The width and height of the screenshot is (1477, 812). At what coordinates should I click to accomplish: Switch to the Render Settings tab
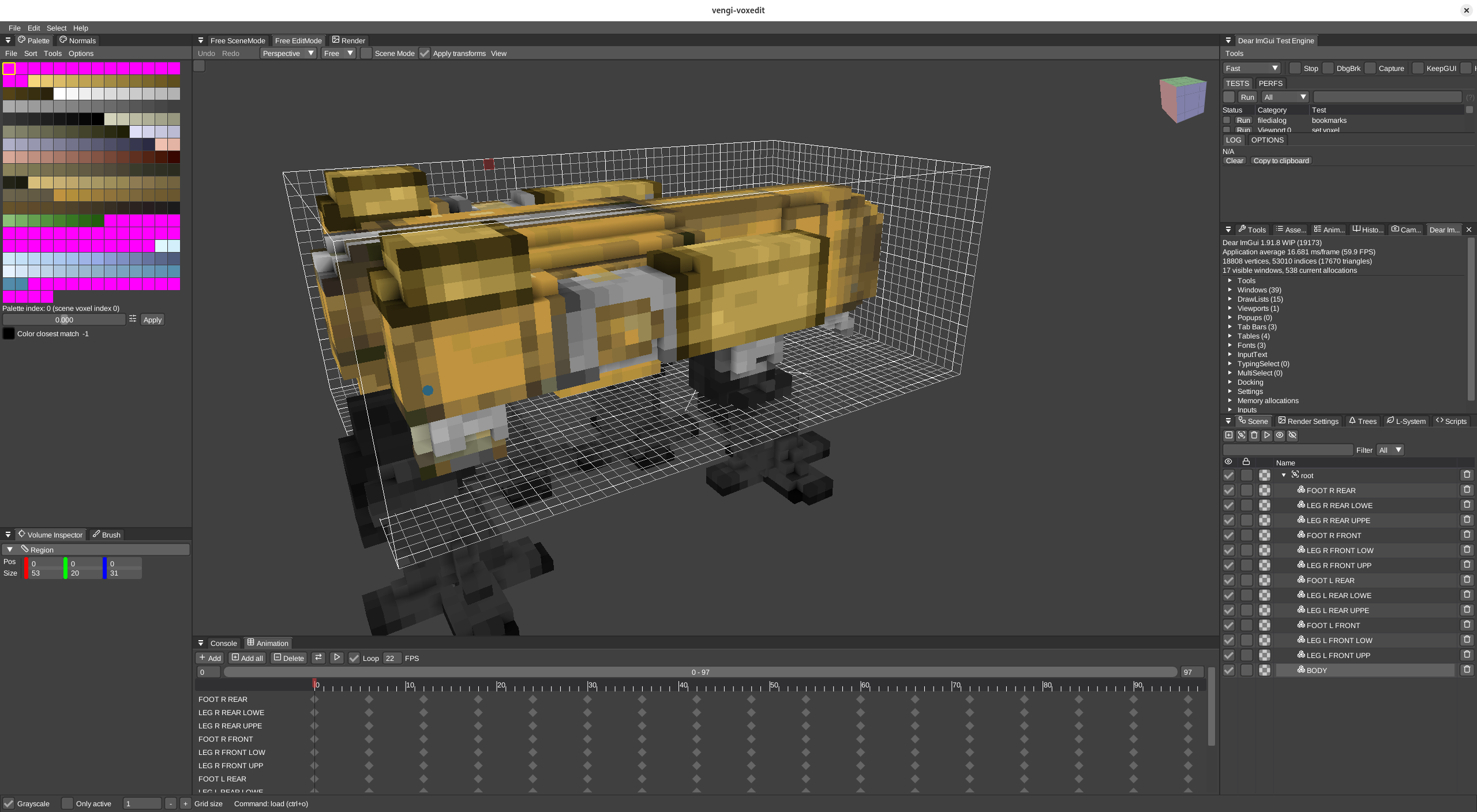tap(1308, 421)
